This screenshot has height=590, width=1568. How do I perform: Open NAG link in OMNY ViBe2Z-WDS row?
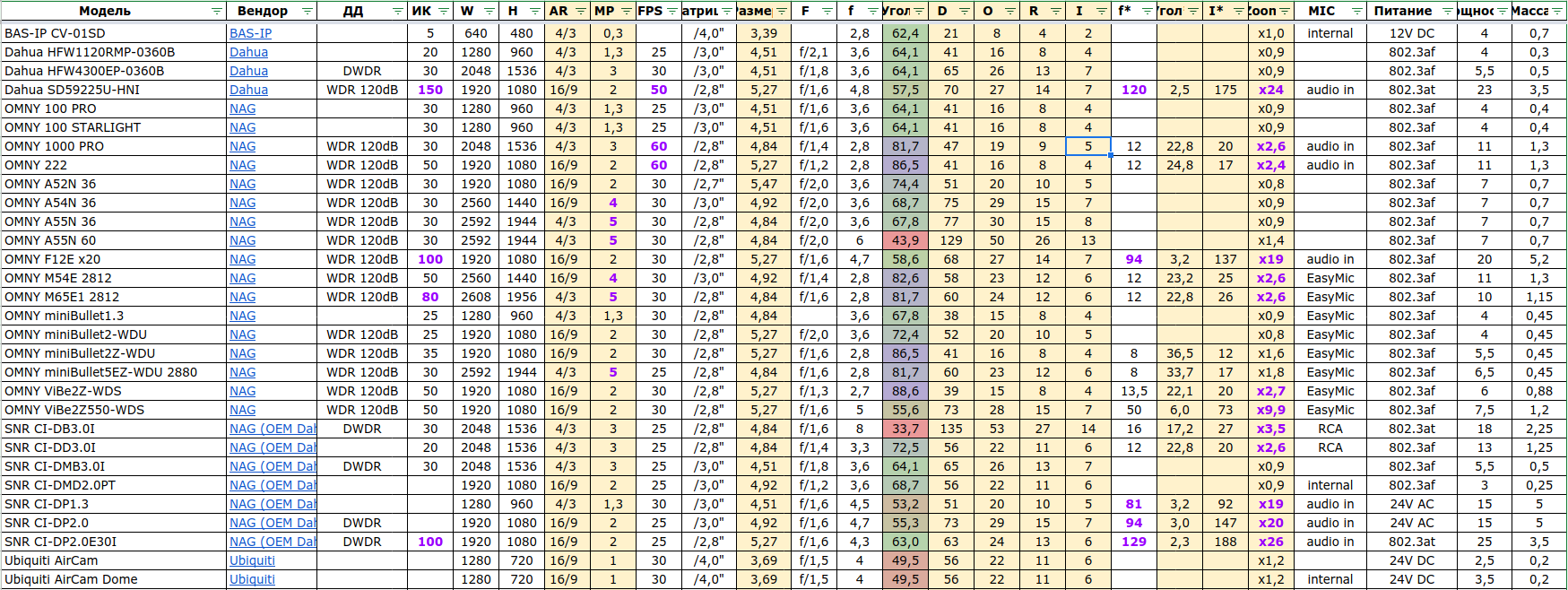click(x=242, y=391)
